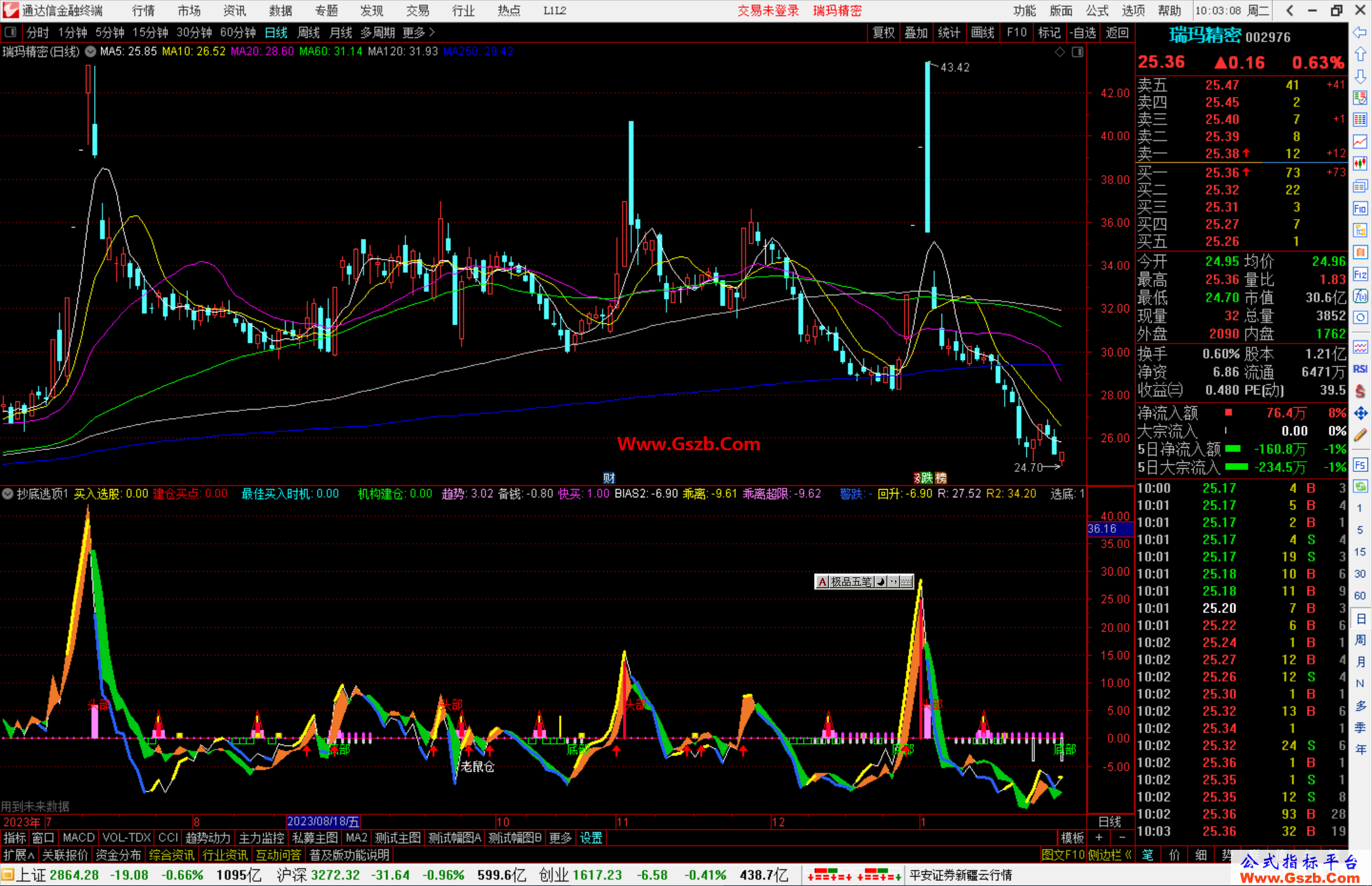Viewport: 1372px width, 886px height.
Task: Select the MACD indicator tab
Action: (79, 838)
